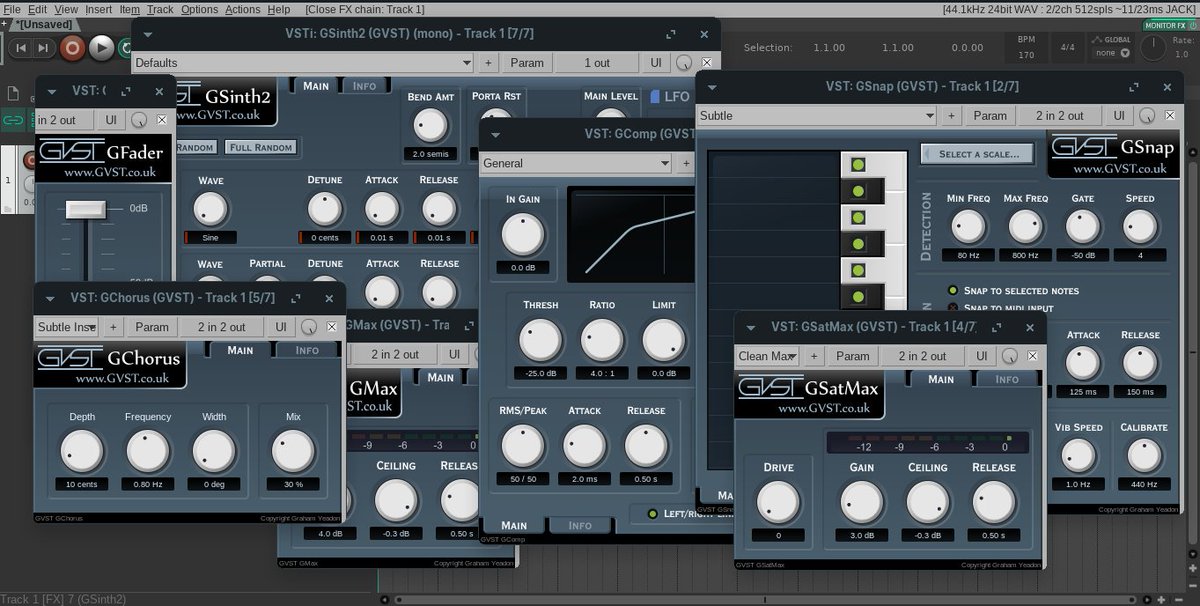Viewport: 1200px width, 606px height.
Task: Click the + preset save icon on GSinth2
Action: tap(489, 62)
